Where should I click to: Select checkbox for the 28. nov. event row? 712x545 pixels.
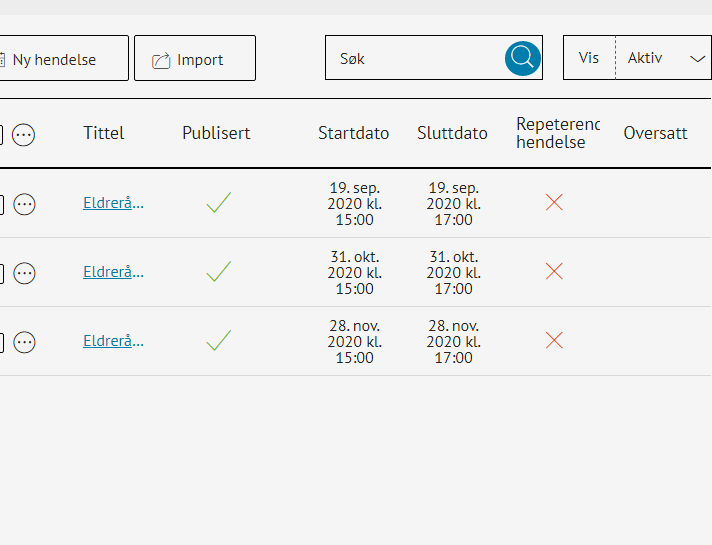click(1, 342)
